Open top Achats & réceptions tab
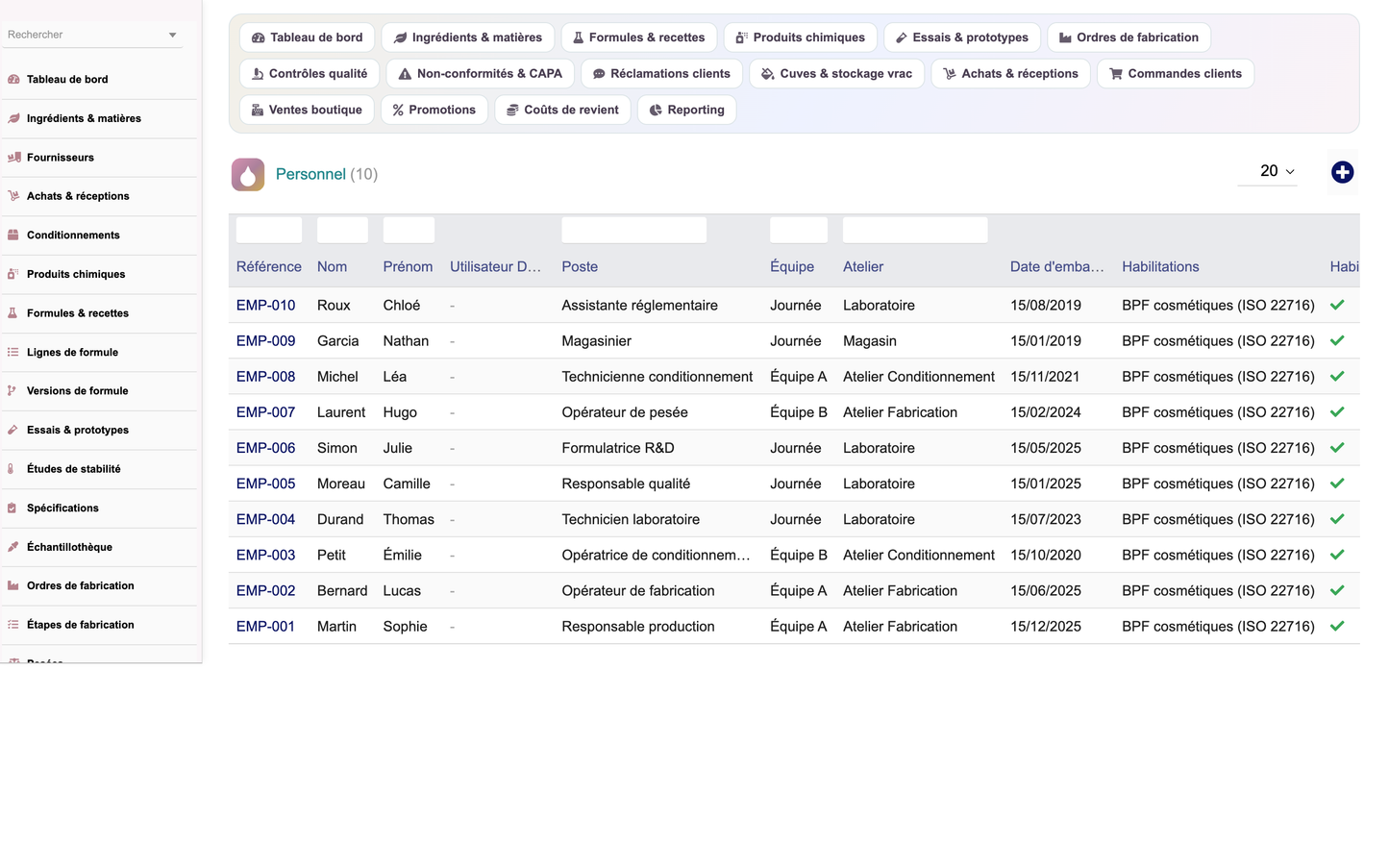 [1011, 74]
